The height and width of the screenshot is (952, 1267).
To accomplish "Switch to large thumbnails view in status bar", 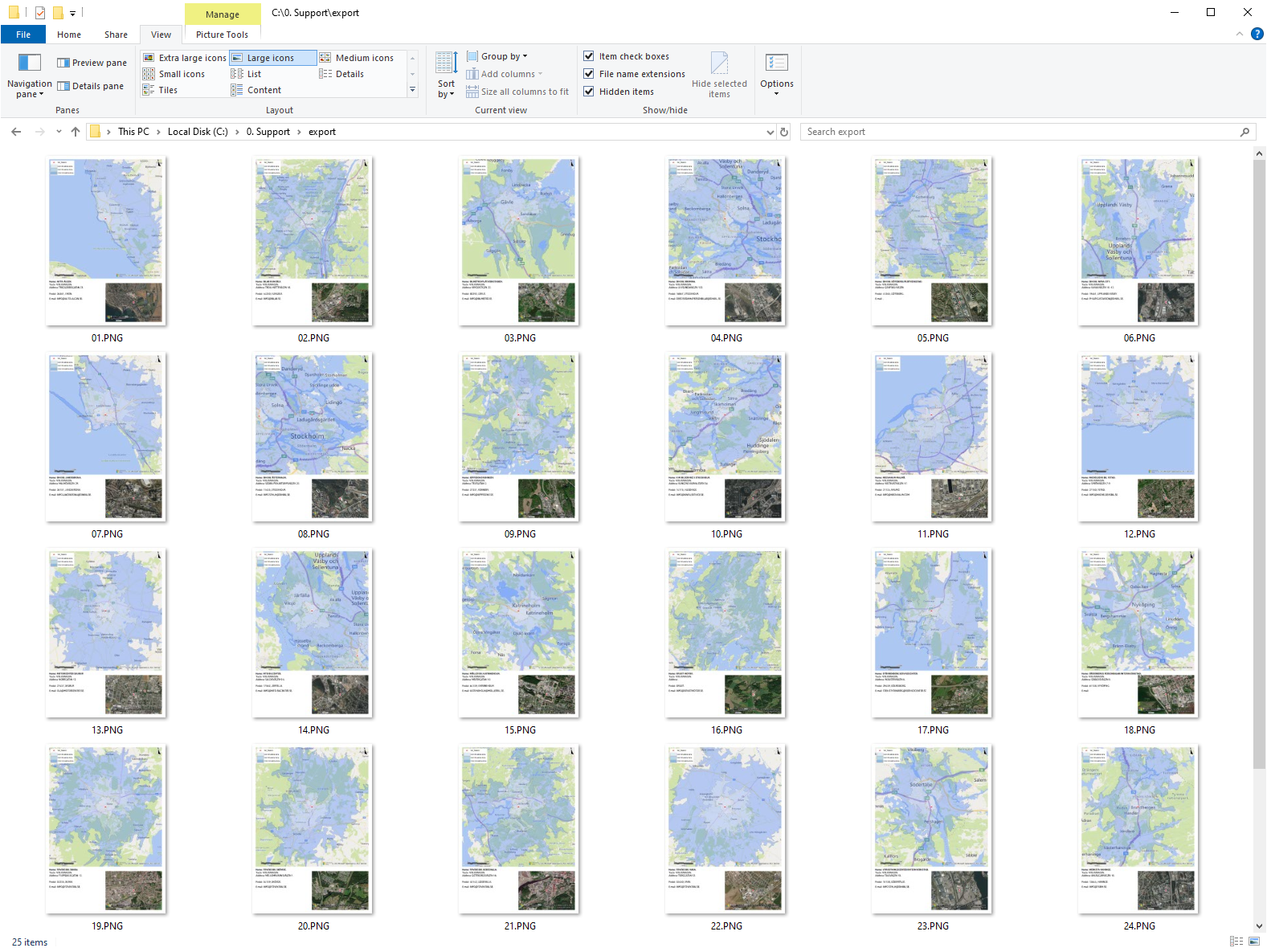I will pyautogui.click(x=1254, y=941).
